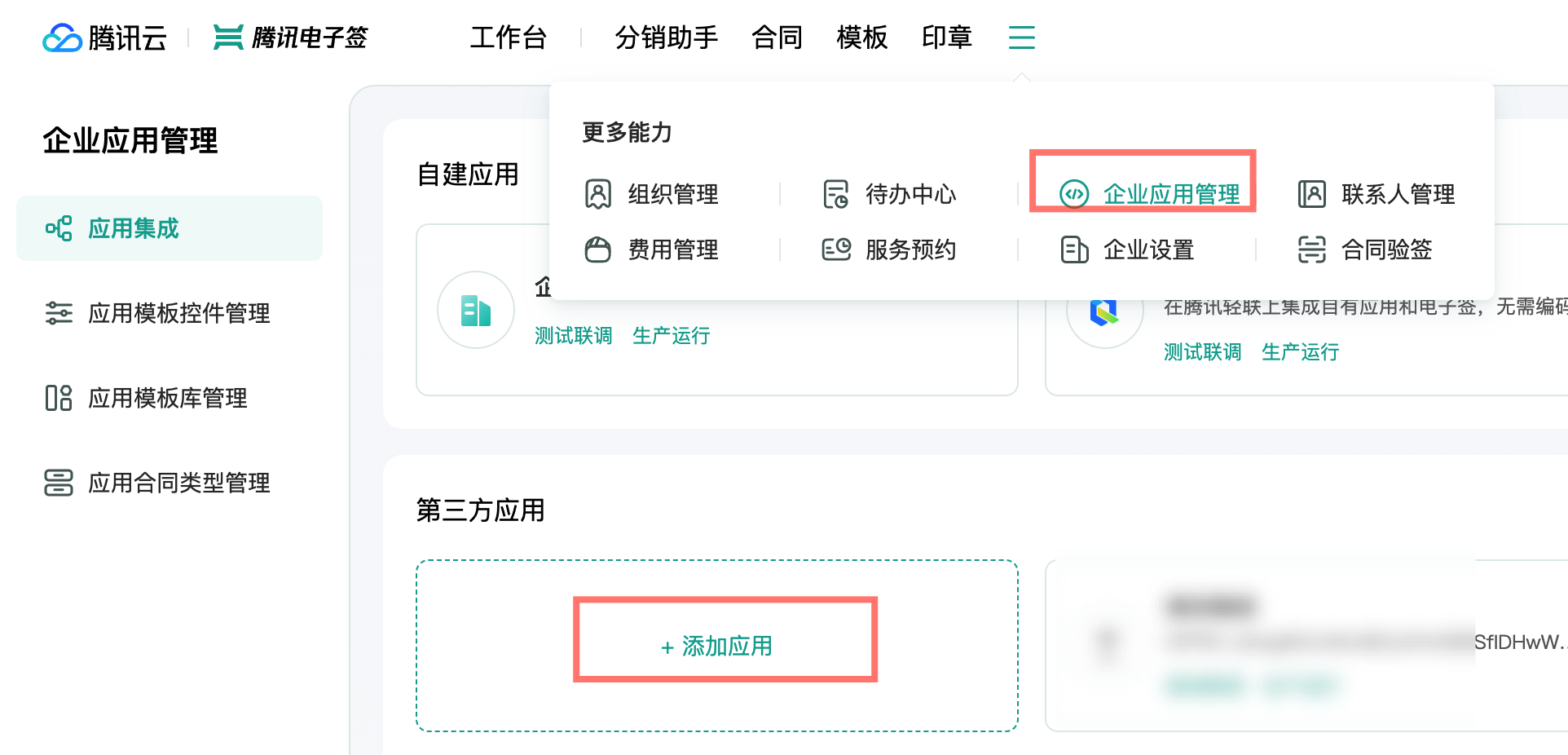
Task: Click the 合同验签 icon
Action: click(x=1312, y=249)
